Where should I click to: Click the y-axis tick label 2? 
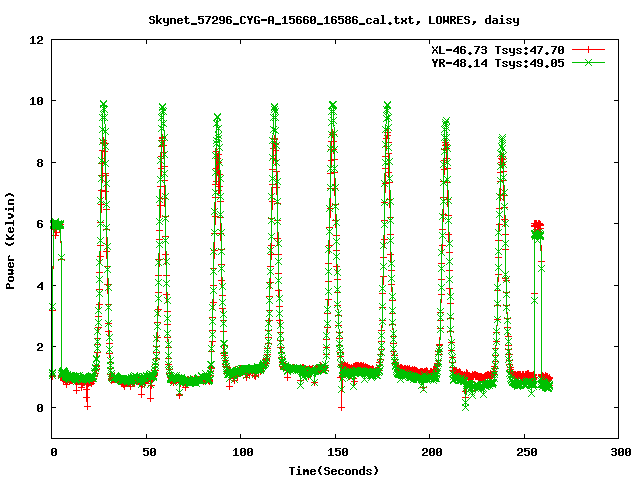pos(40,347)
